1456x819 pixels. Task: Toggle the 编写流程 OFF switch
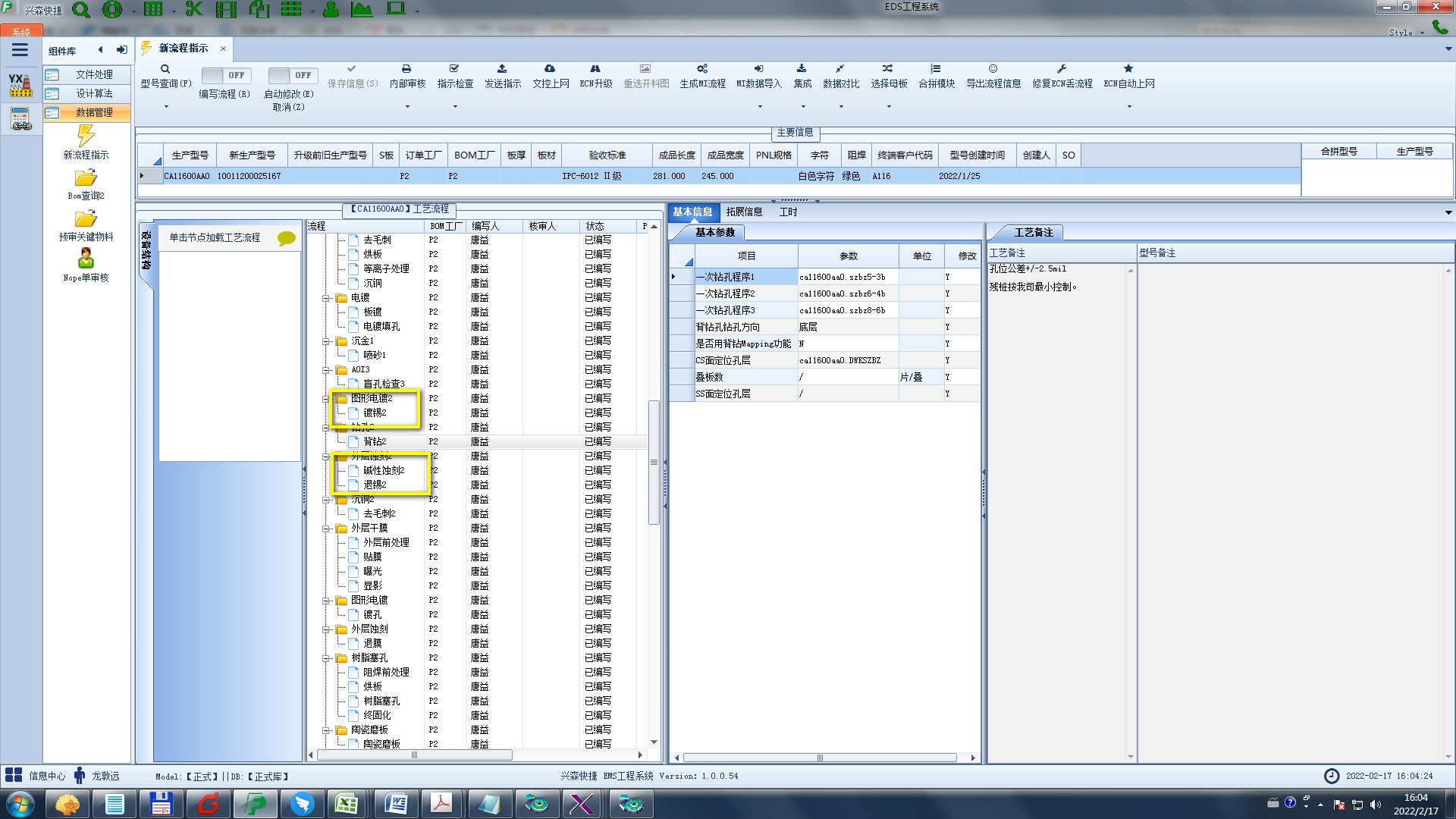point(224,75)
